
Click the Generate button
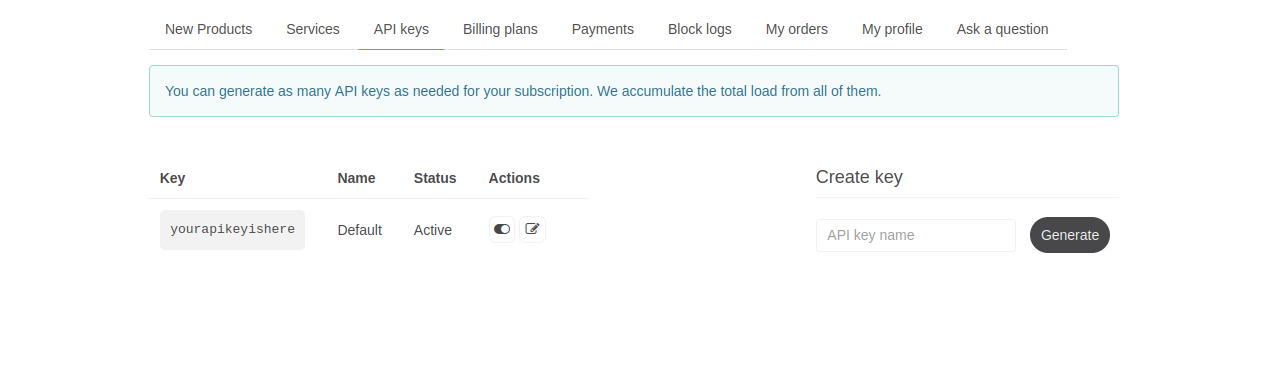pyautogui.click(x=1070, y=235)
